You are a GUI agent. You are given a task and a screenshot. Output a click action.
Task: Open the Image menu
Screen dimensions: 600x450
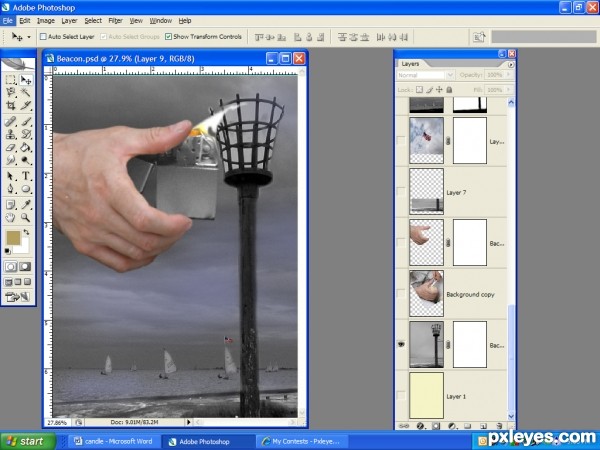46,21
